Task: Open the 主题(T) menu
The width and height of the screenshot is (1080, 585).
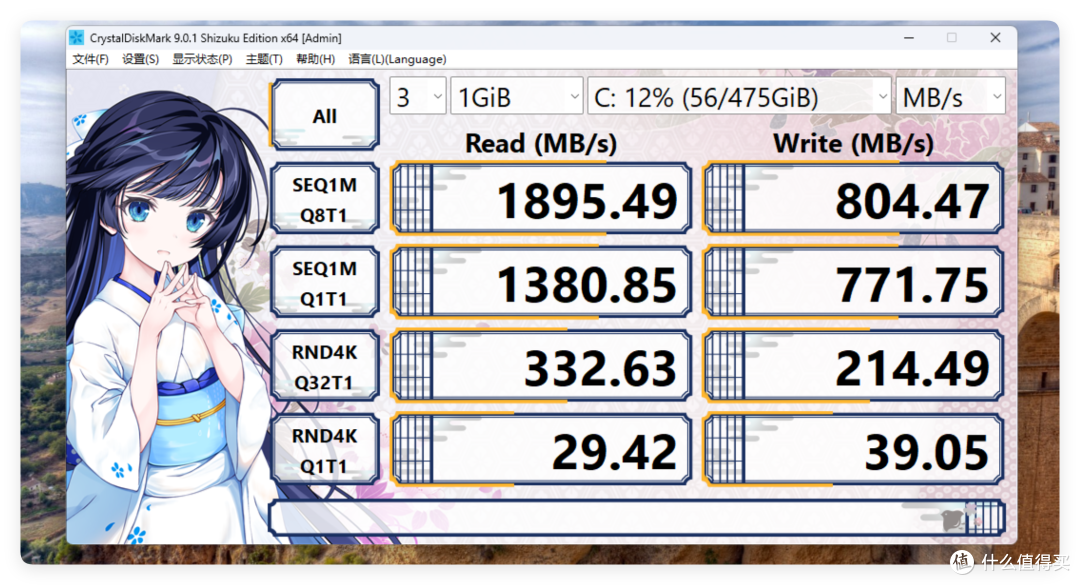Action: (x=264, y=59)
